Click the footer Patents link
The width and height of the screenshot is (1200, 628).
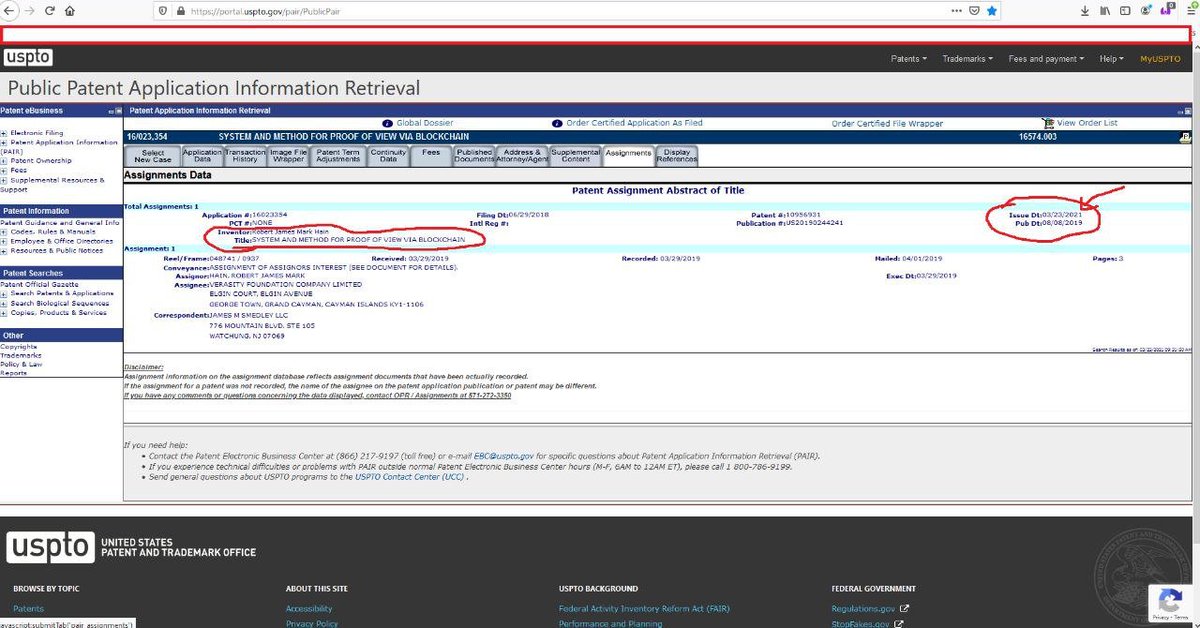tap(28, 608)
